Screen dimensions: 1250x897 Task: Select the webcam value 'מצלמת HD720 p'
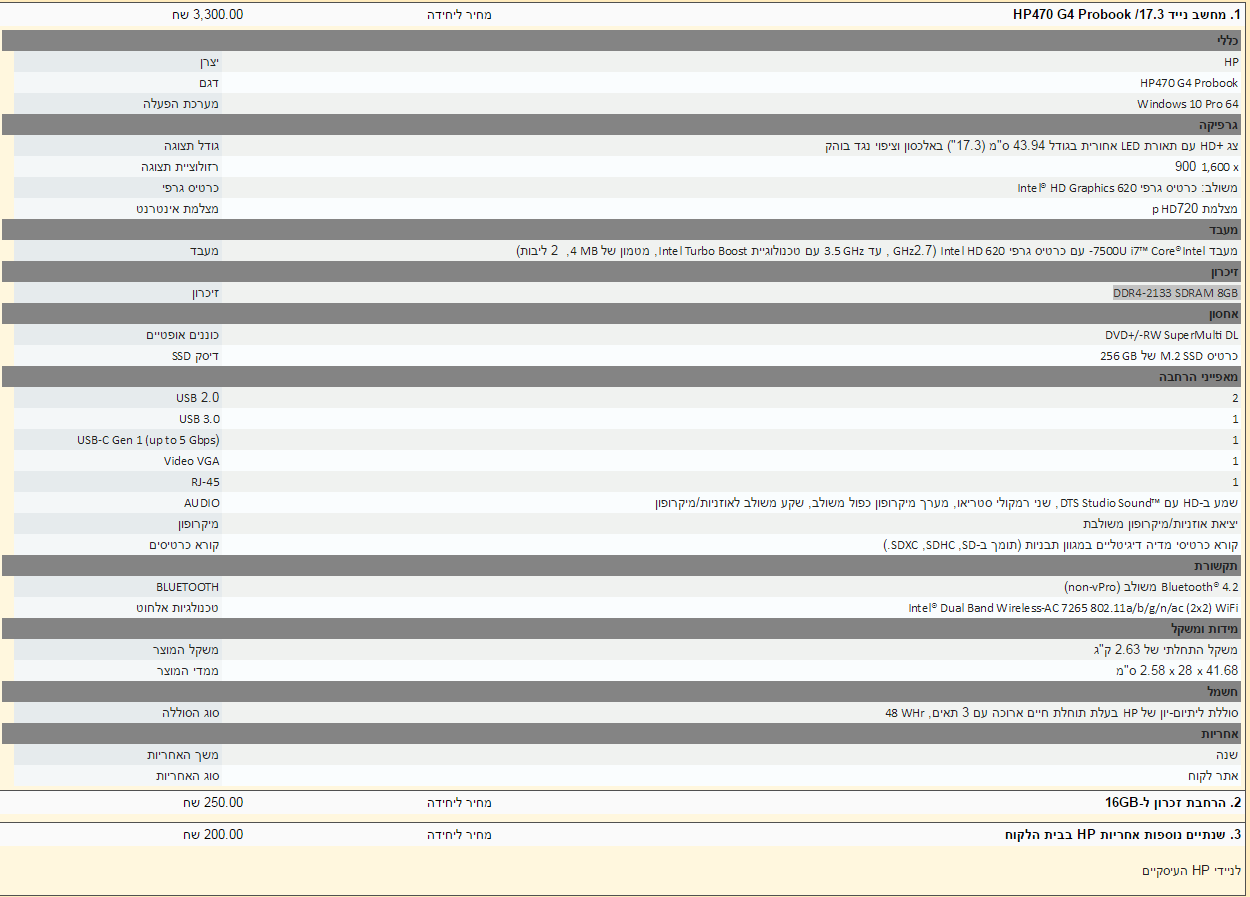[x=1195, y=209]
